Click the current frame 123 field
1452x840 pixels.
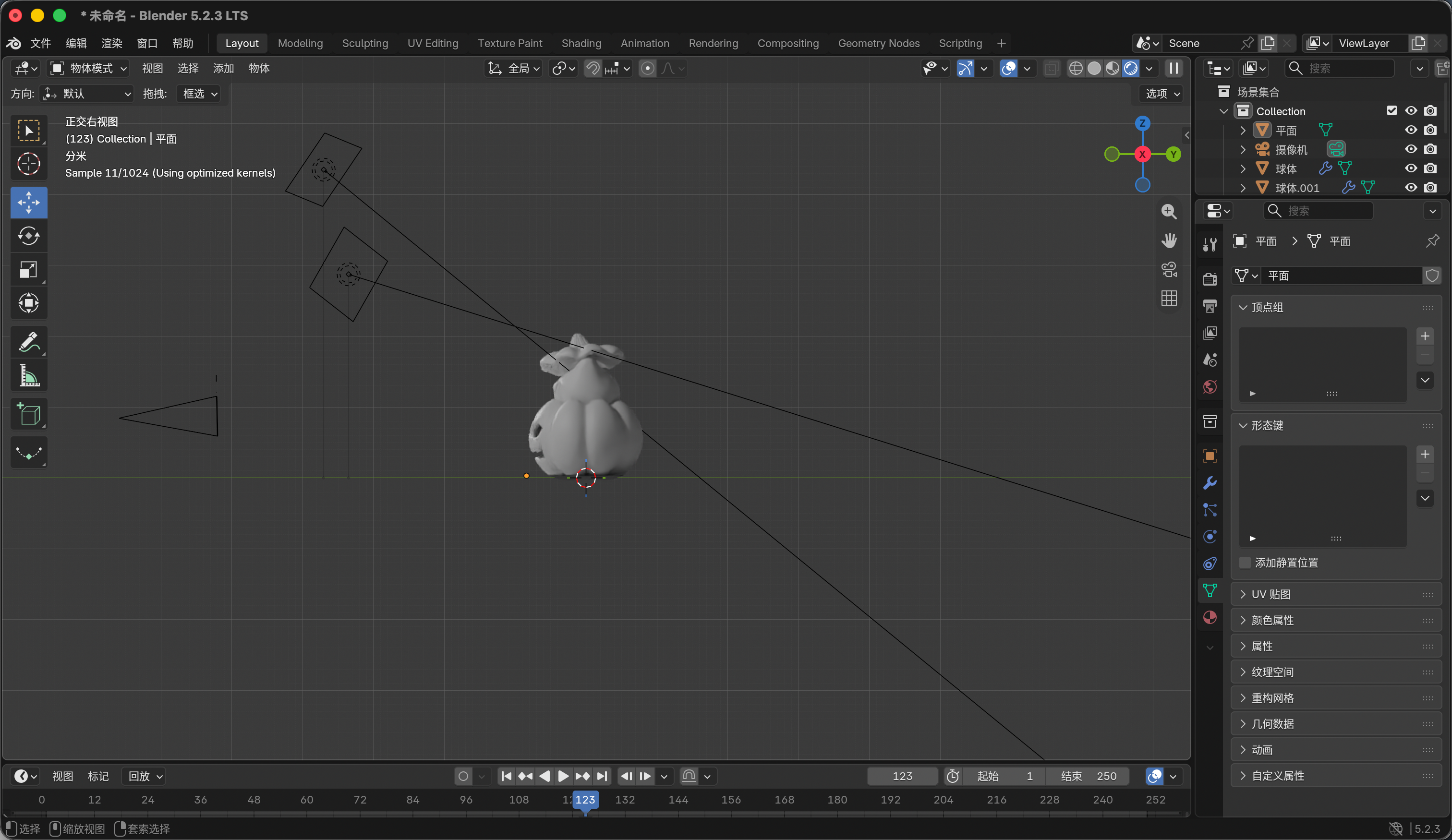click(902, 776)
